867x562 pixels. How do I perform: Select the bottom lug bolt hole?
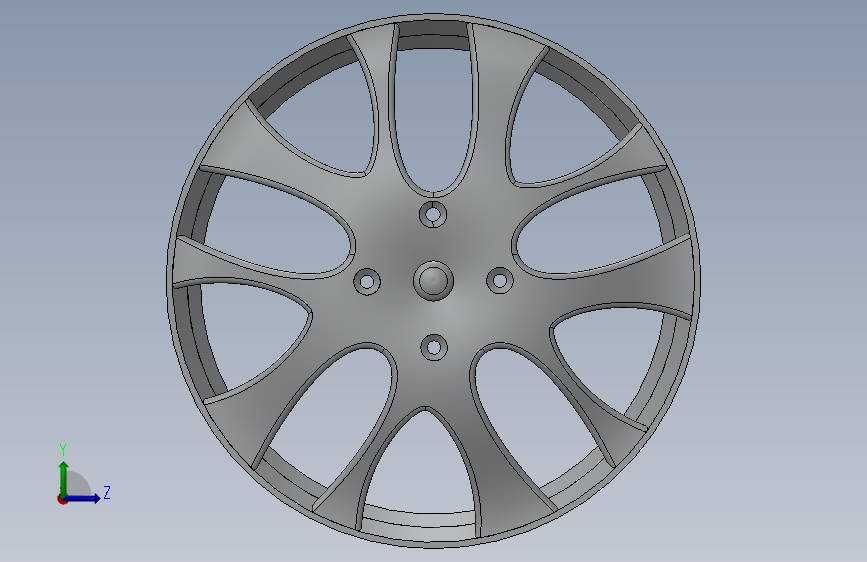pyautogui.click(x=434, y=347)
